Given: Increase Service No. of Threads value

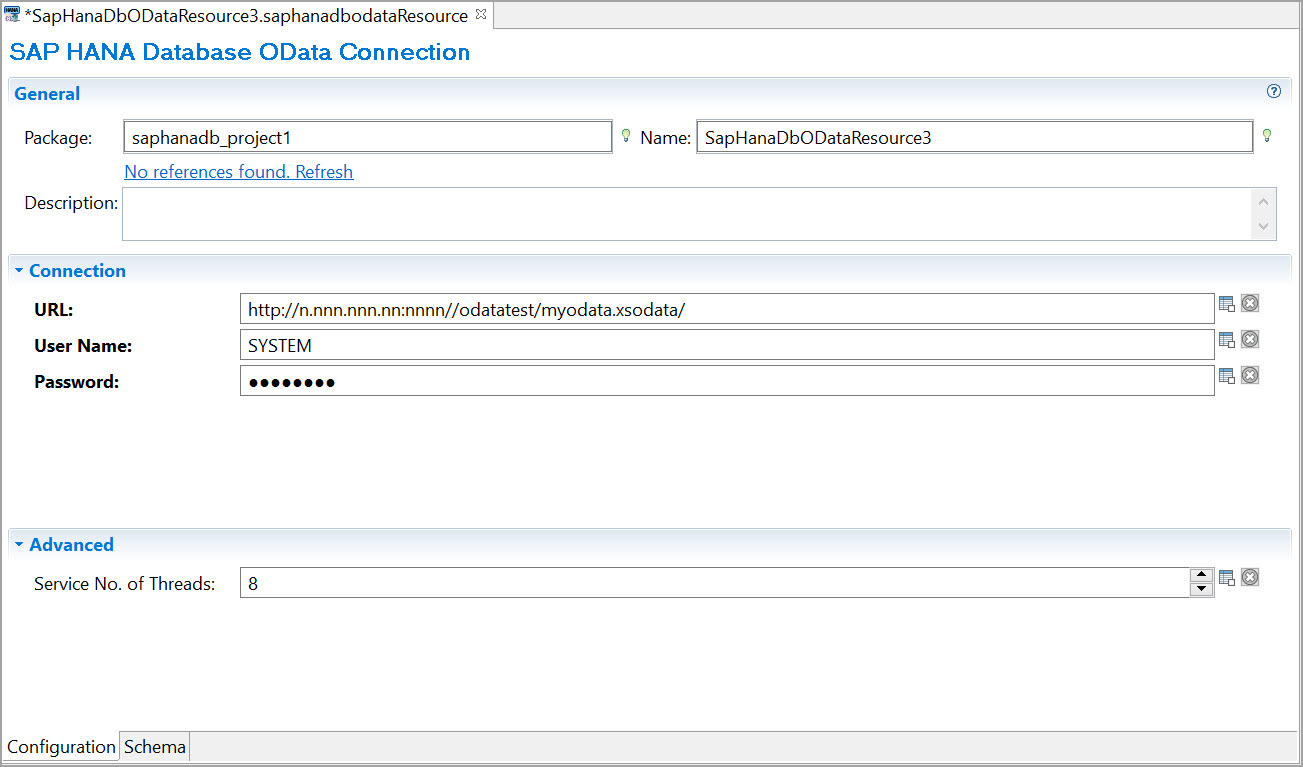Looking at the screenshot, I should coord(1201,575).
